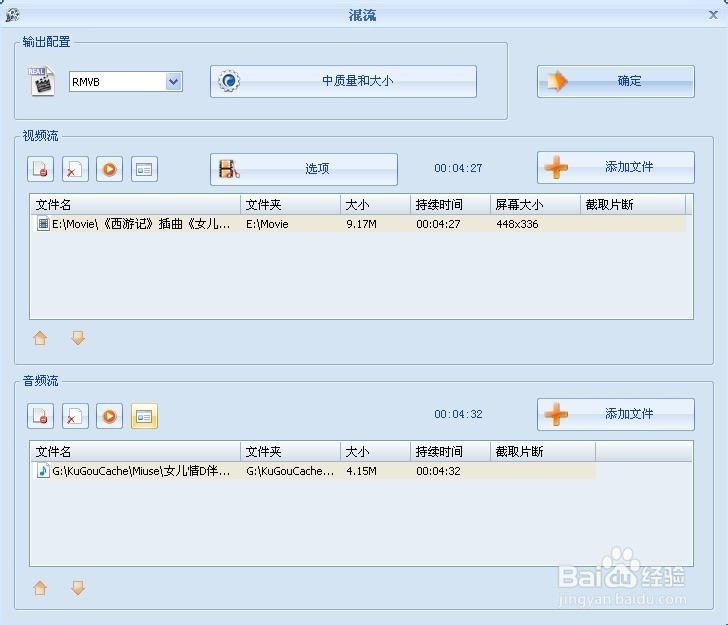Image resolution: width=728 pixels, height=625 pixels.
Task: Open the RMVB output format dropdown
Action: 174,82
